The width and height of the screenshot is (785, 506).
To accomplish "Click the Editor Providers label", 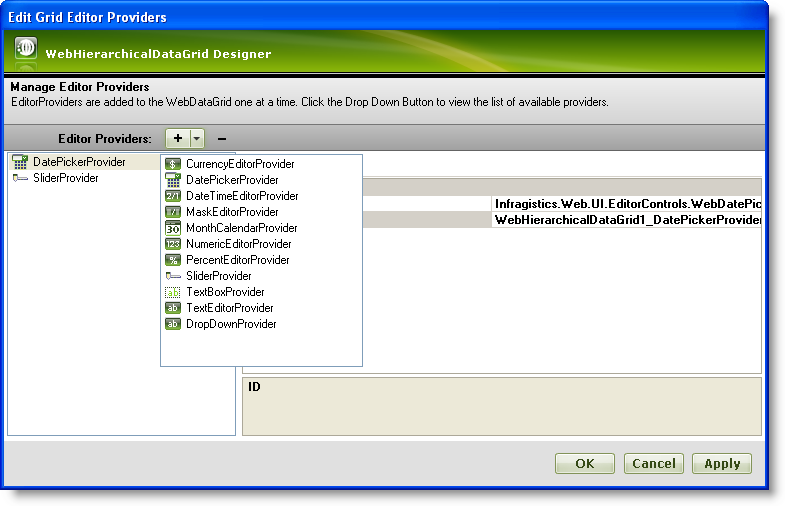I will click(x=105, y=139).
